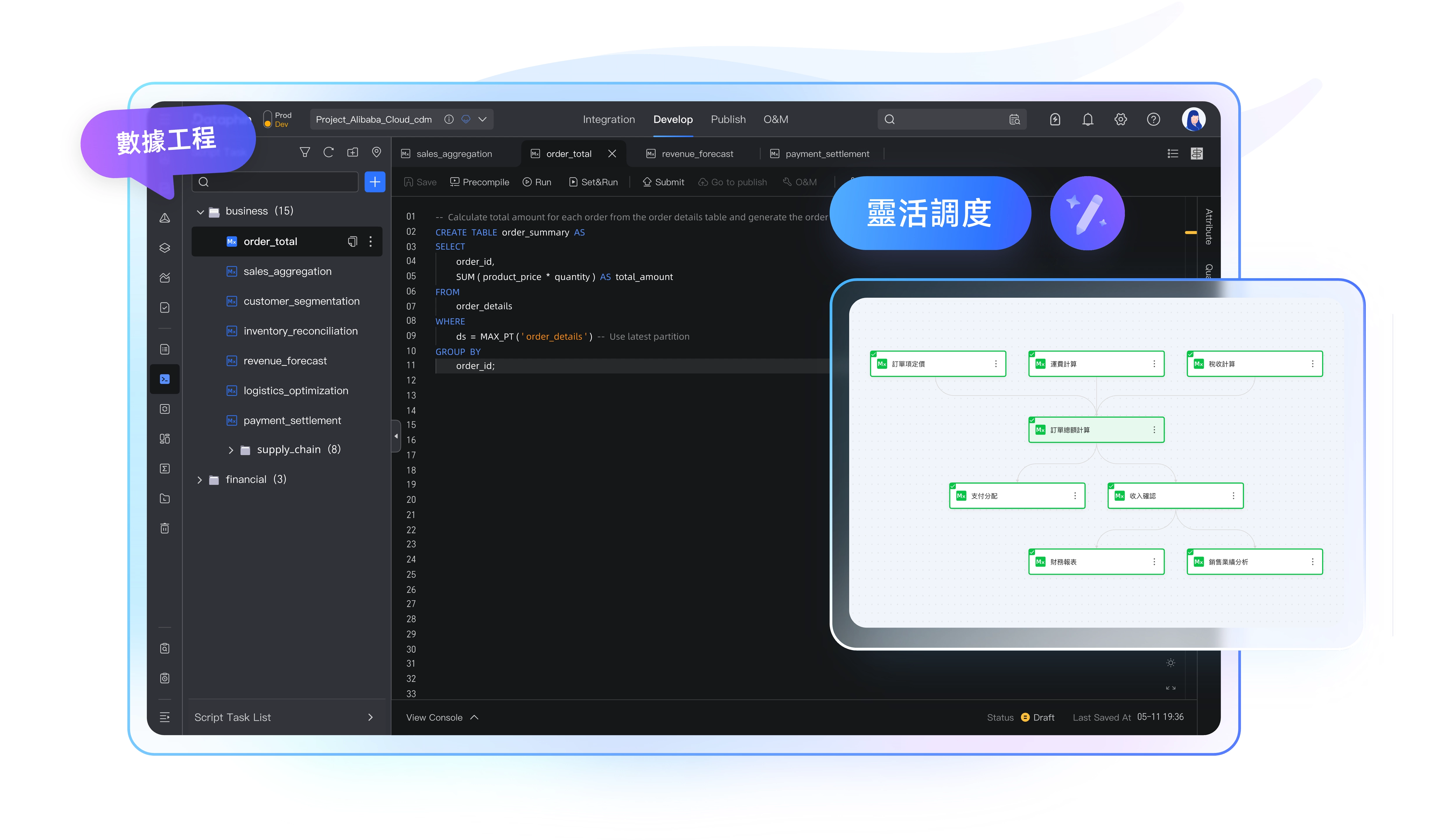Click the refresh icon in file panel
1433x840 pixels.
(x=328, y=152)
